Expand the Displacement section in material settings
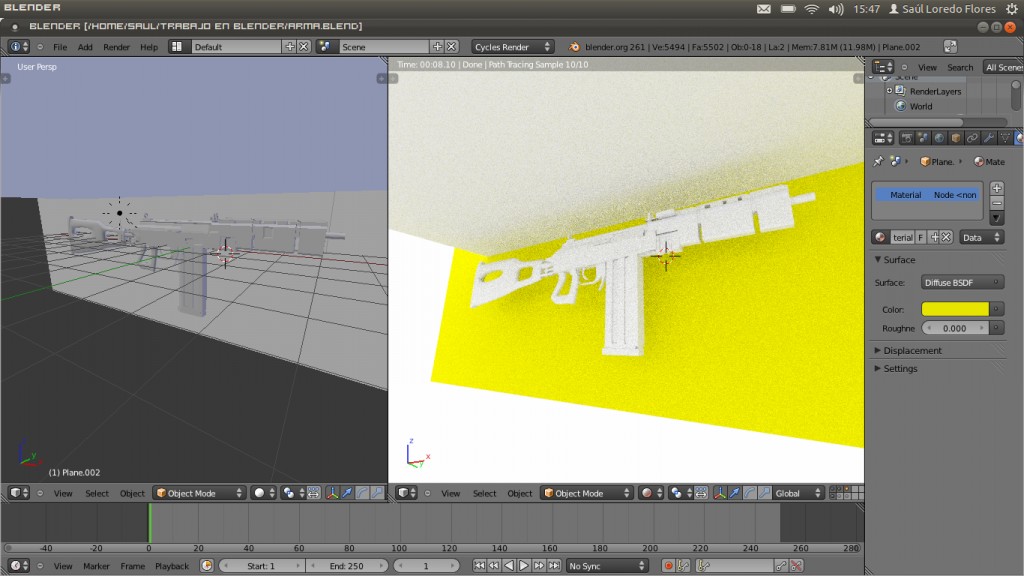The image size is (1024, 576). pyautogui.click(x=913, y=350)
